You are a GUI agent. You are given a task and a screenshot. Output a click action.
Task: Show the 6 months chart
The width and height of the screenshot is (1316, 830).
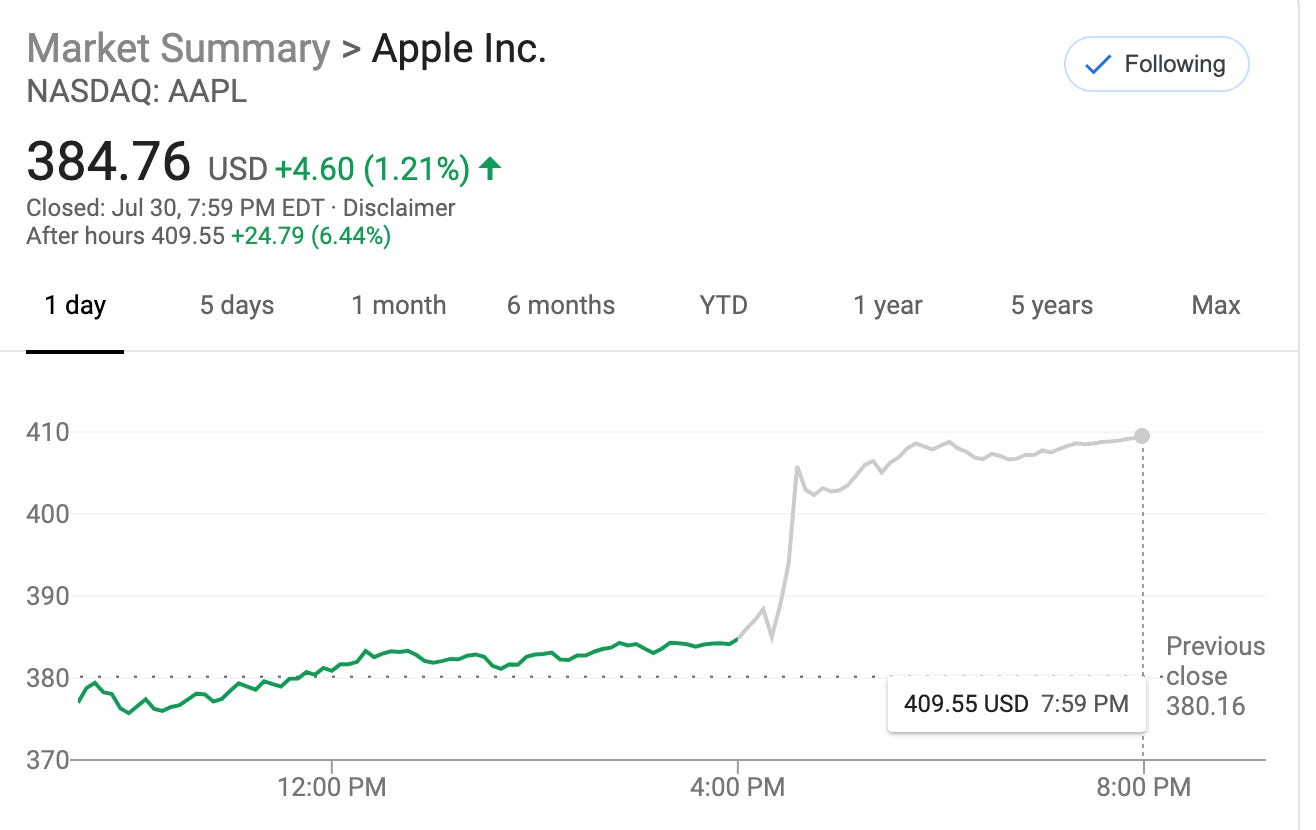(560, 305)
